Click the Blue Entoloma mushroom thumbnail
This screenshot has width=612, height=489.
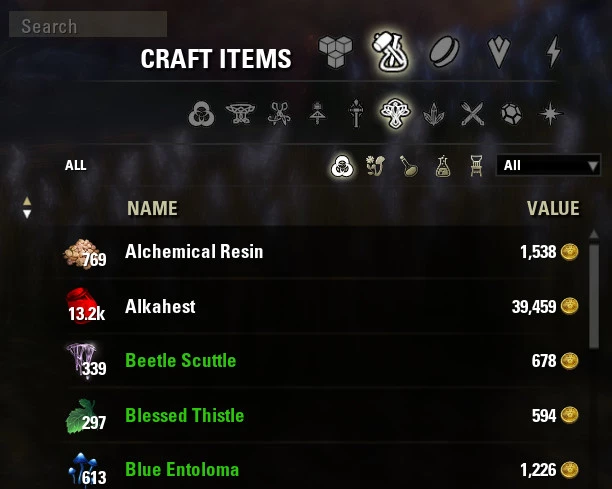point(85,469)
